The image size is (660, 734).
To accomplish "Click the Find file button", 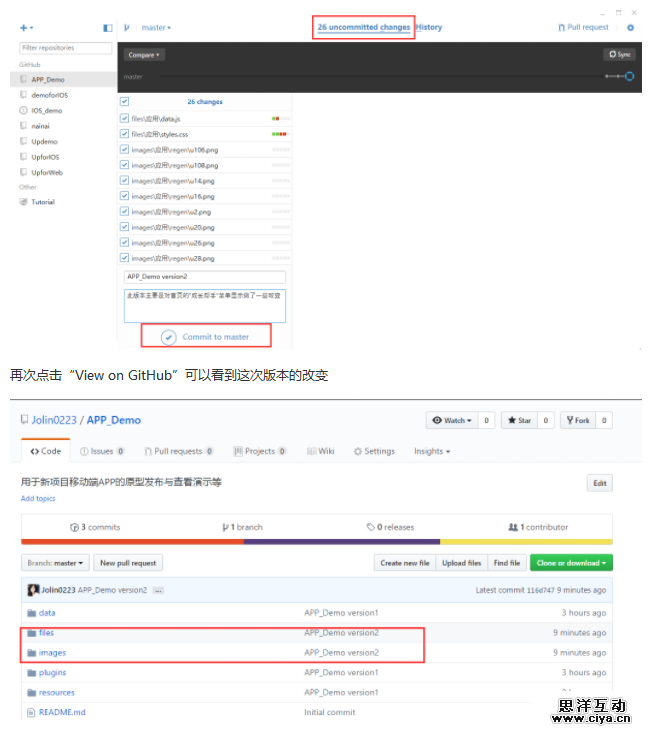I will point(507,563).
